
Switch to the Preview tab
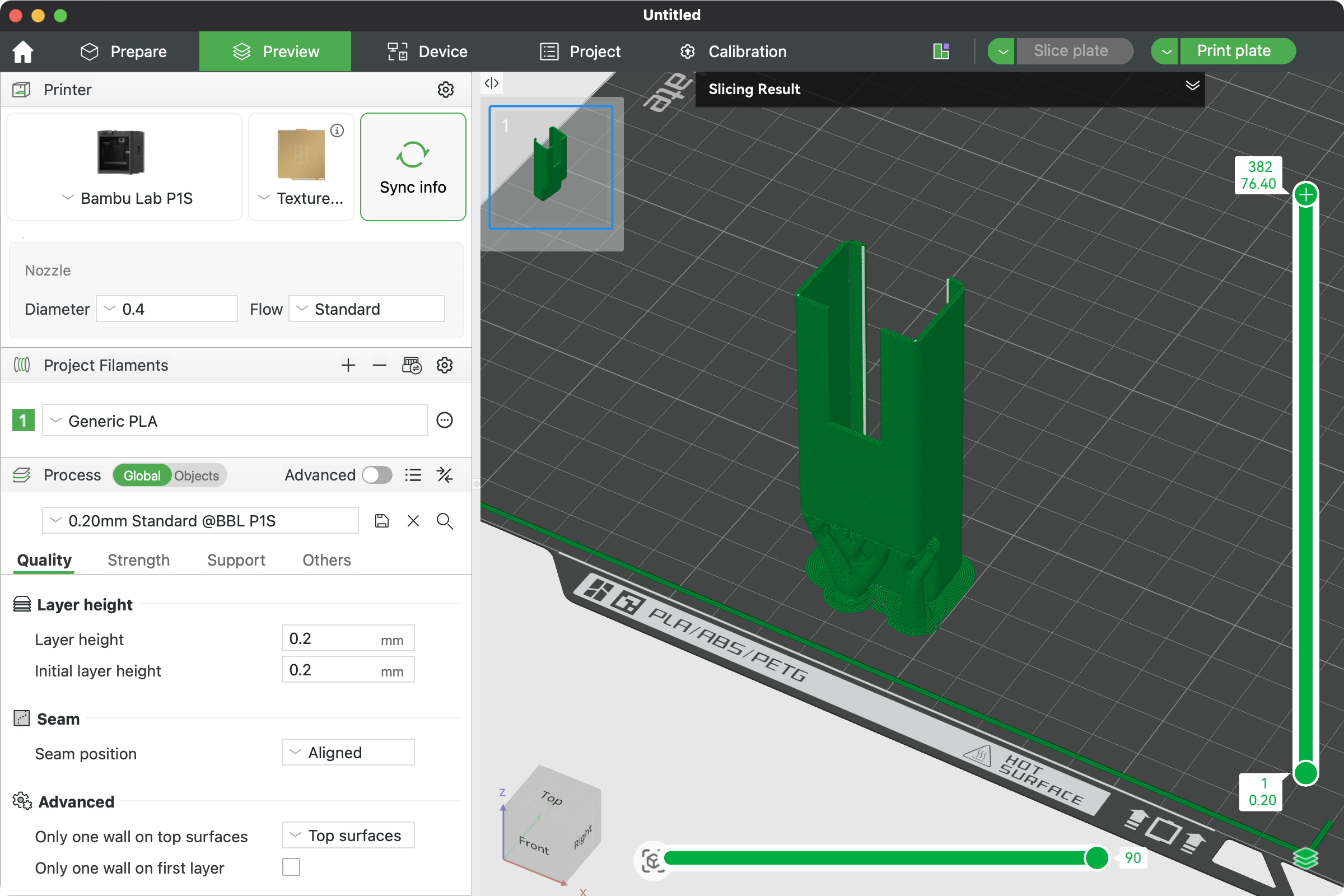[276, 52]
